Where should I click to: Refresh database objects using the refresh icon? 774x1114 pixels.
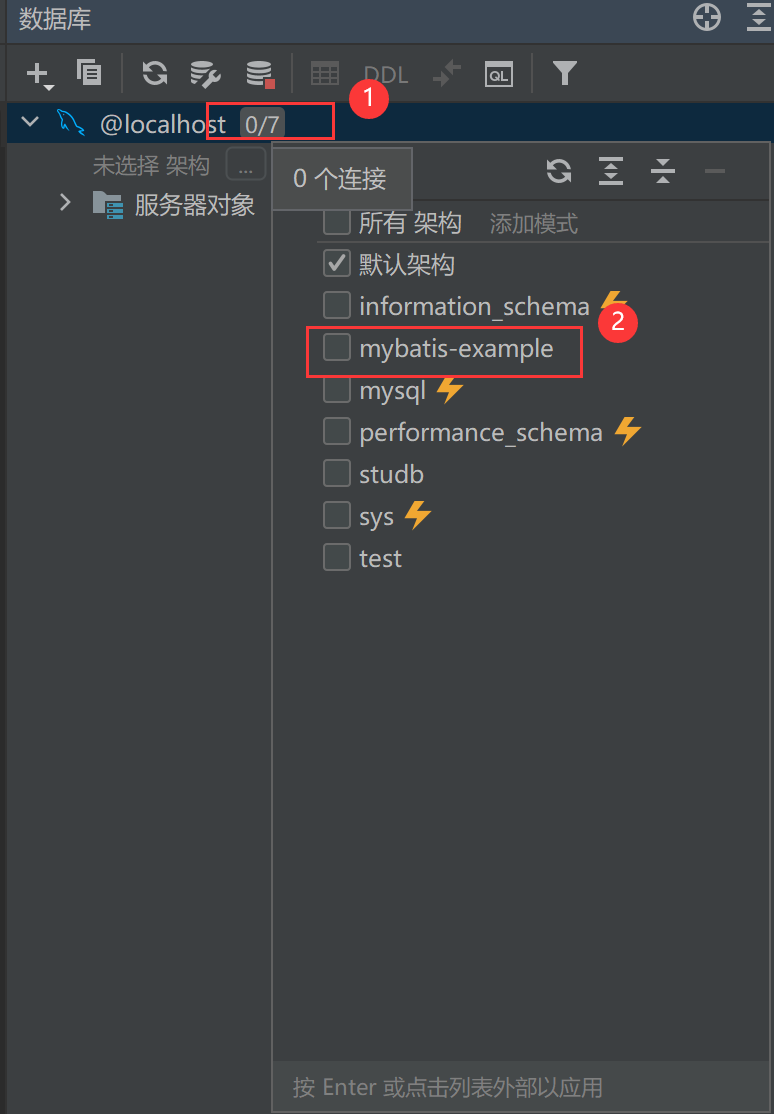[x=154, y=73]
